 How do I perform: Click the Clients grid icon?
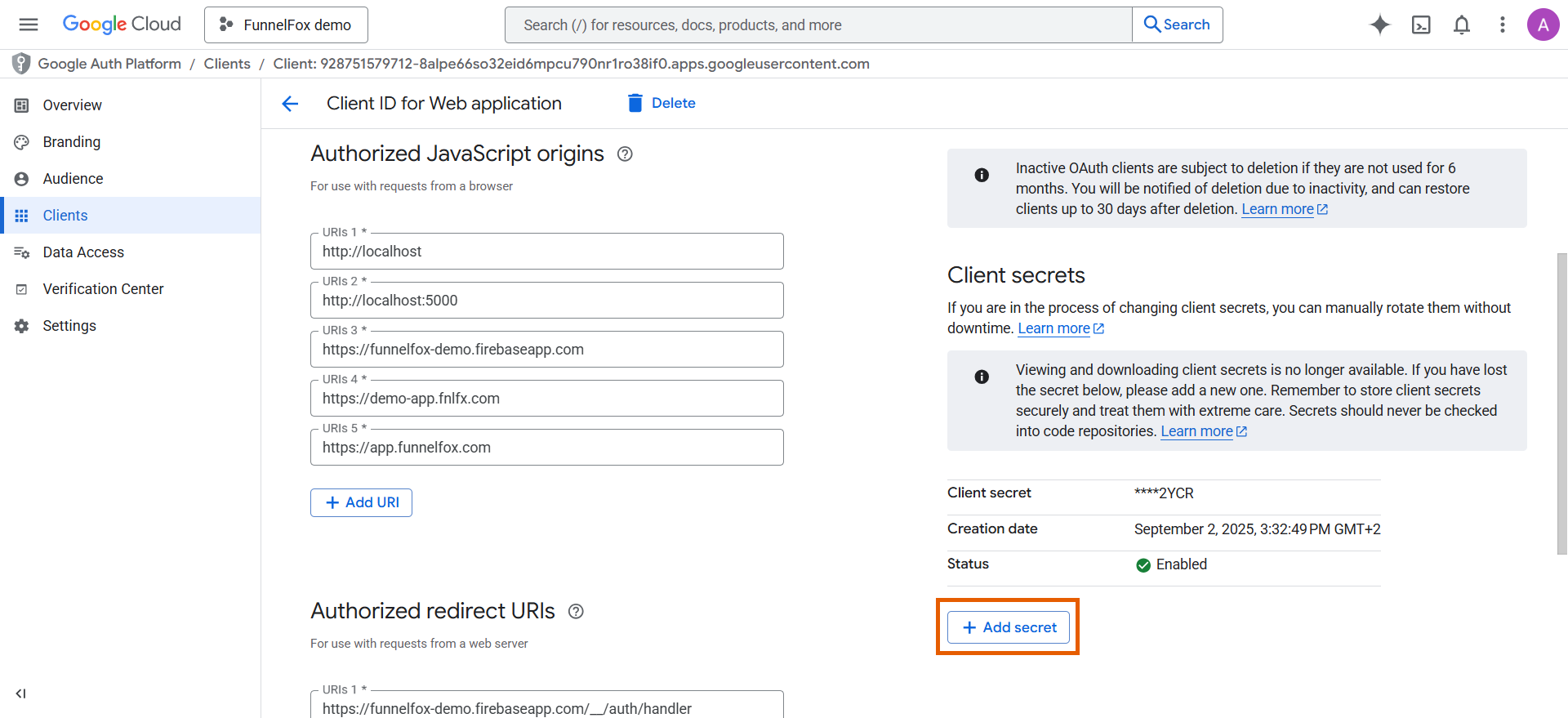click(22, 216)
